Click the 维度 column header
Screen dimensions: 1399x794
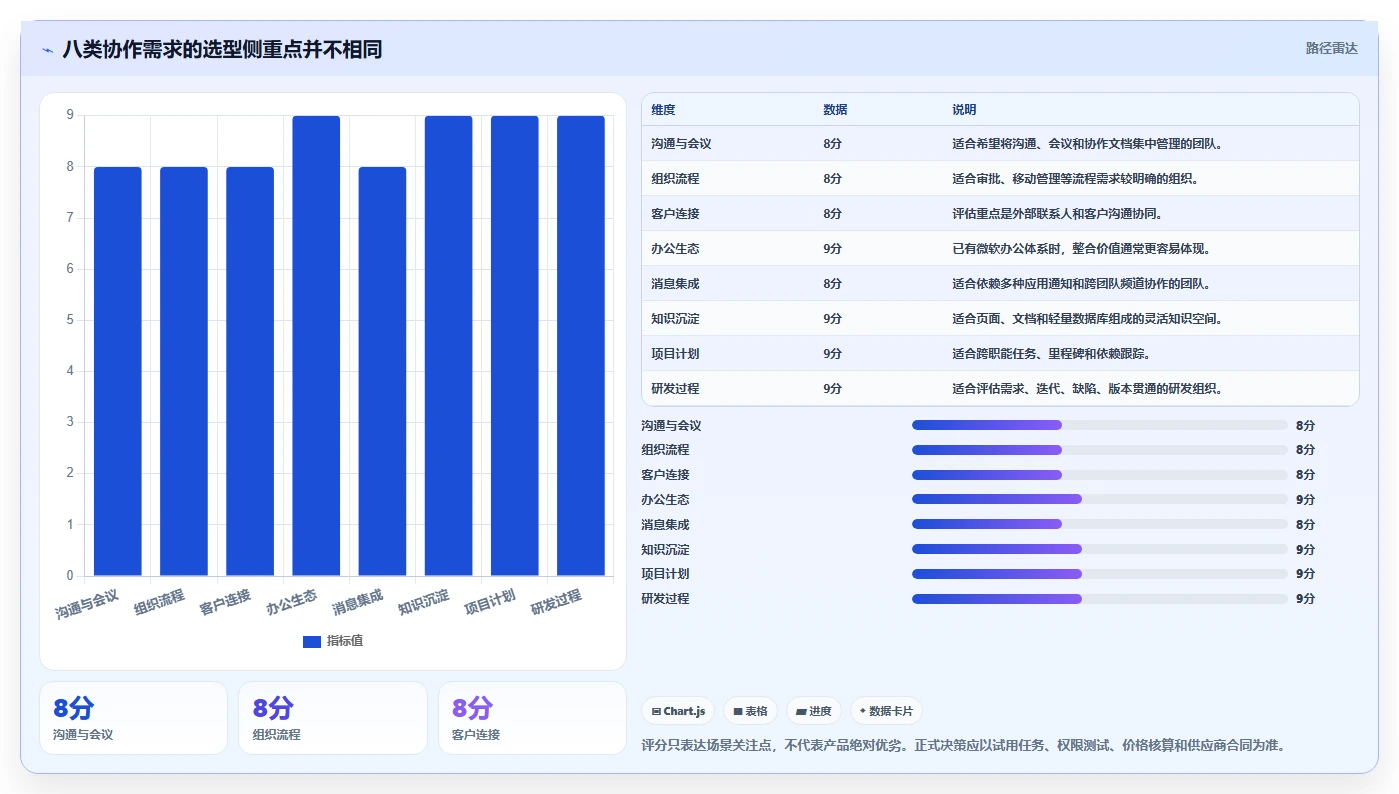coord(663,110)
